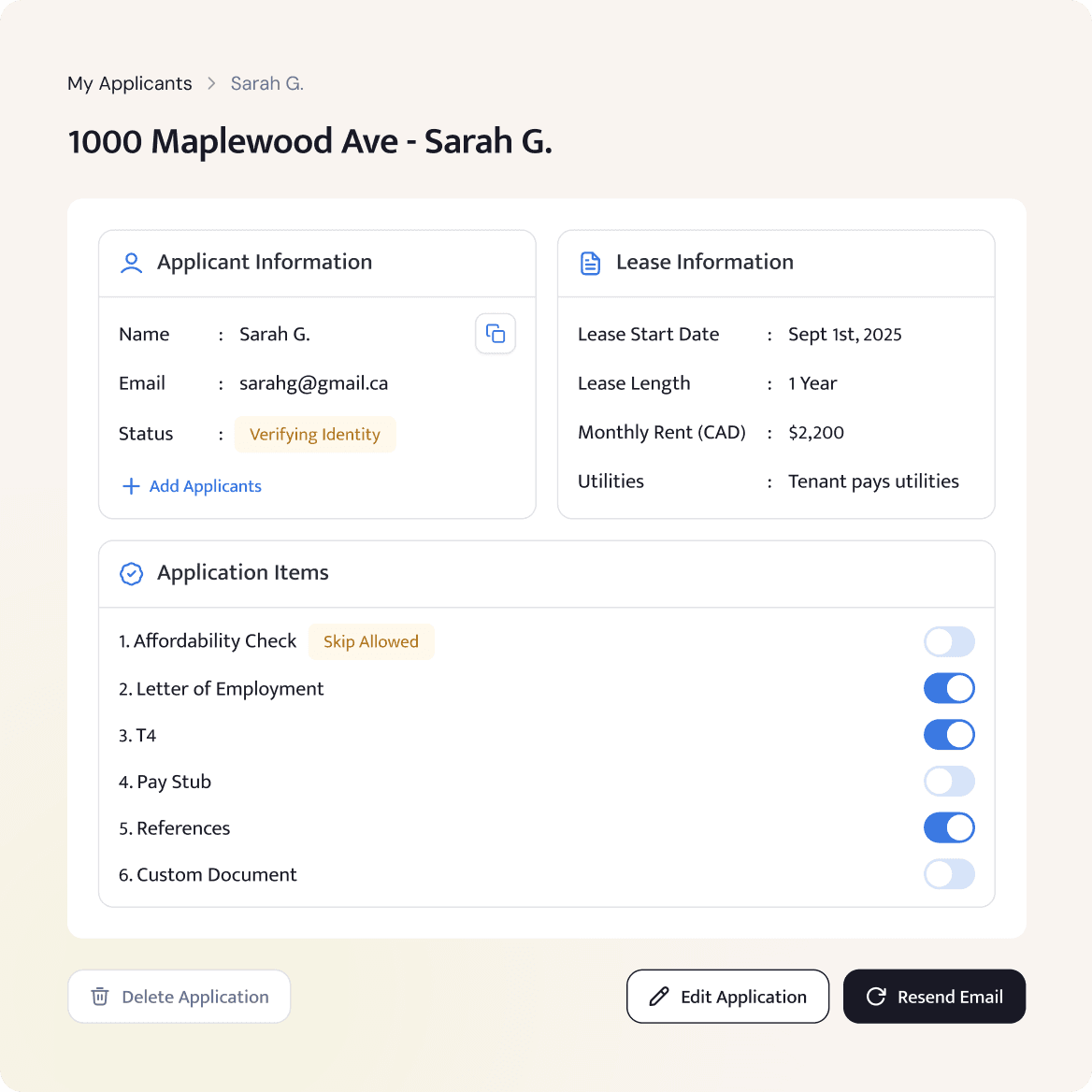Image resolution: width=1092 pixels, height=1092 pixels.
Task: Click the plus icon next to Add Applicants
Action: click(x=131, y=486)
